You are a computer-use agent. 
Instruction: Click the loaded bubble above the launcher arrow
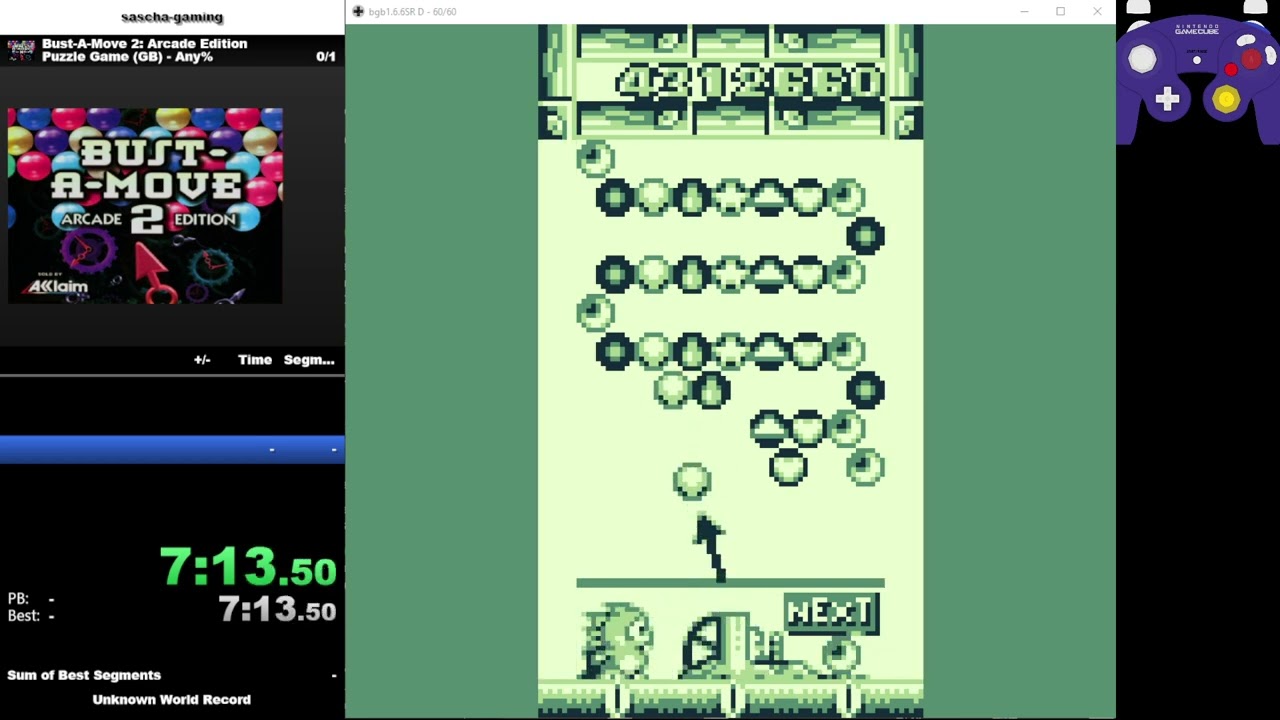click(691, 480)
